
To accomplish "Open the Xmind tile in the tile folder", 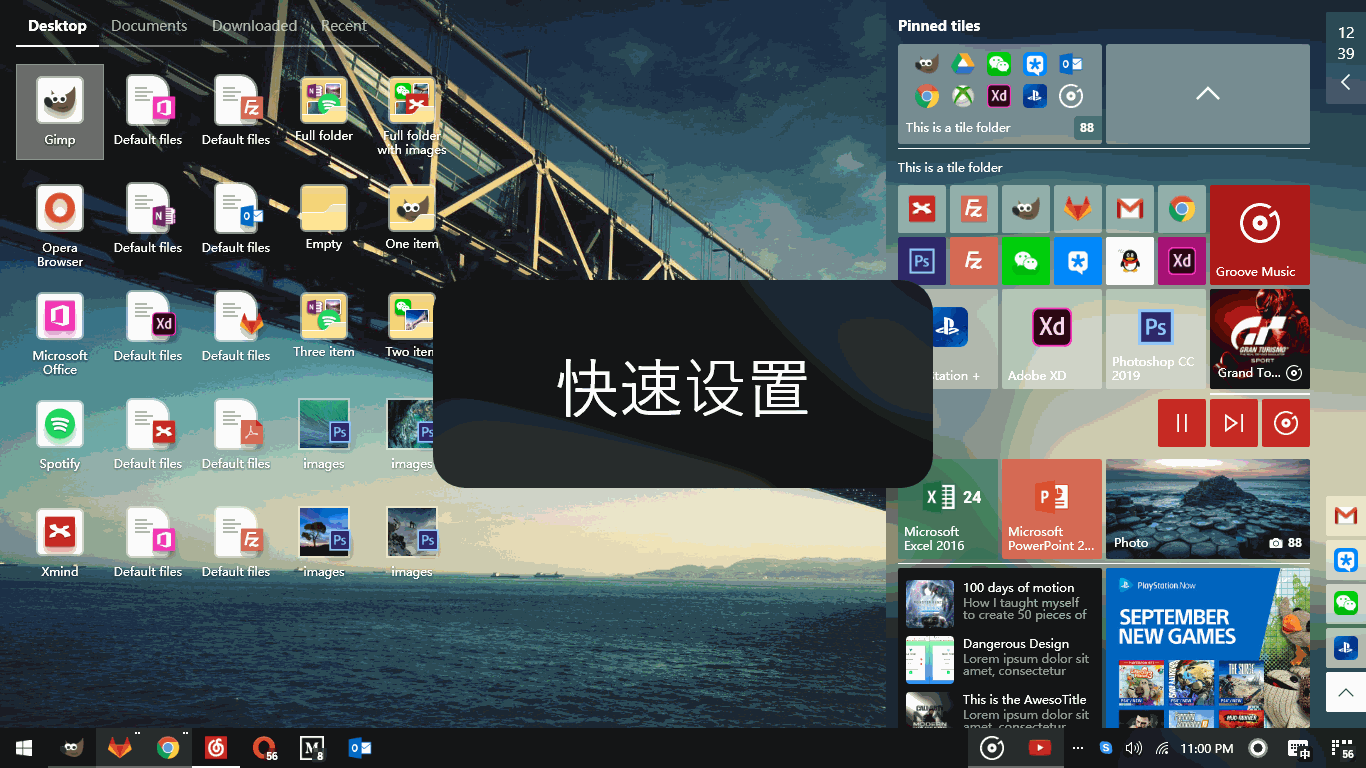I will pyautogui.click(x=922, y=209).
